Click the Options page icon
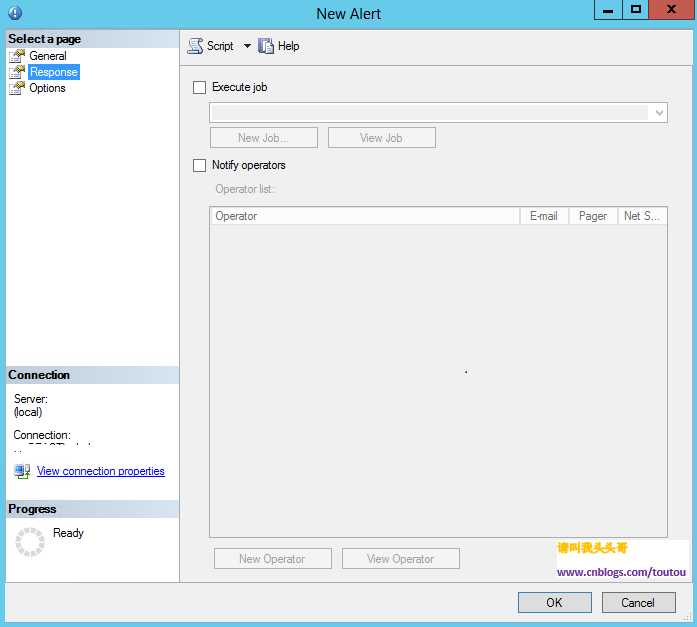697x627 pixels. (x=17, y=88)
